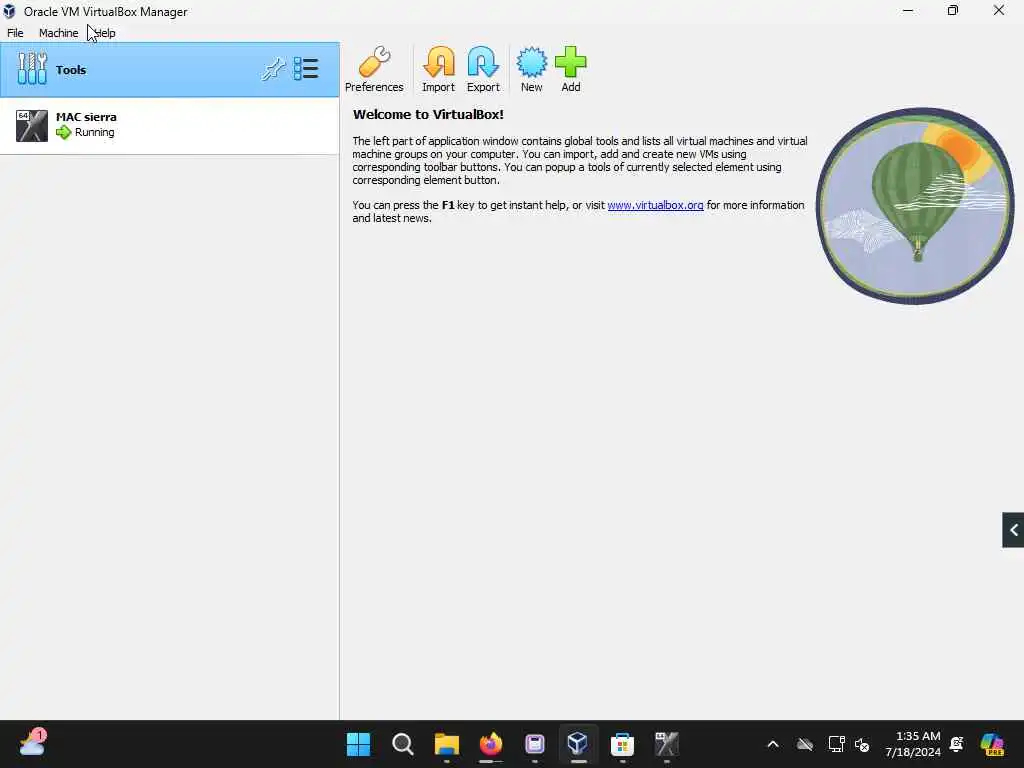Open the Preferences wrench tool
The image size is (1024, 768).
tap(374, 69)
